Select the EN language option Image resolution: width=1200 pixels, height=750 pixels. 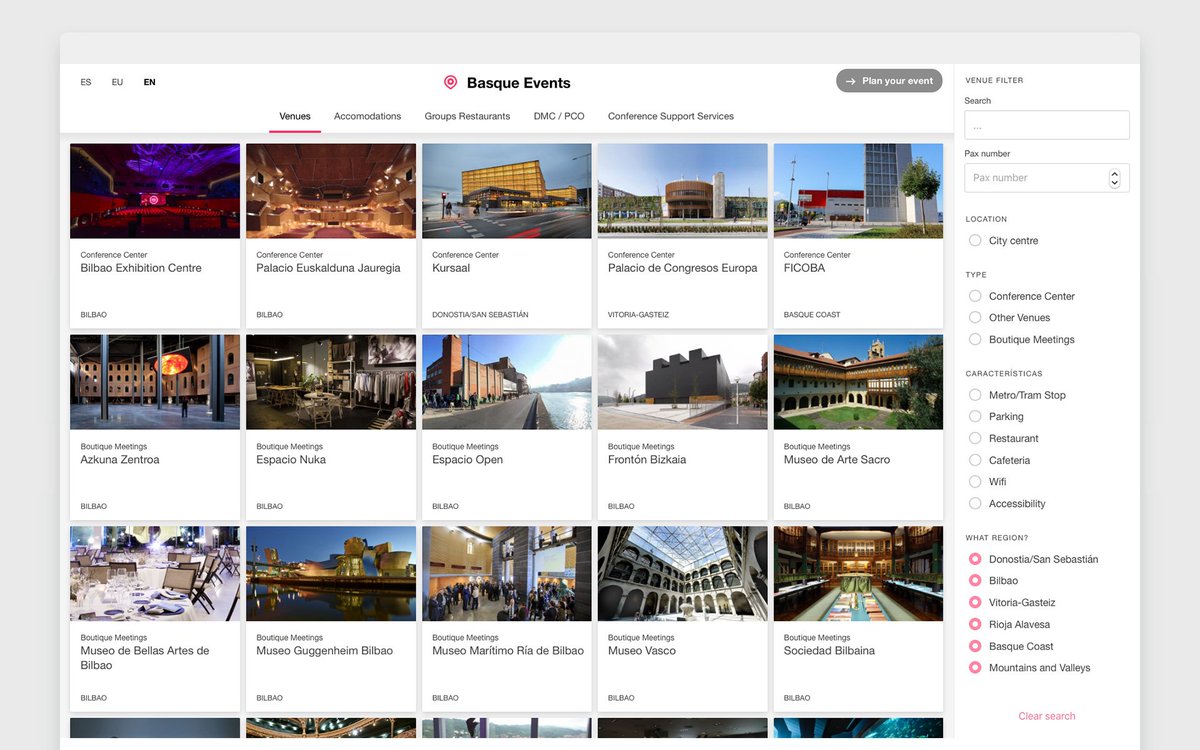149,82
